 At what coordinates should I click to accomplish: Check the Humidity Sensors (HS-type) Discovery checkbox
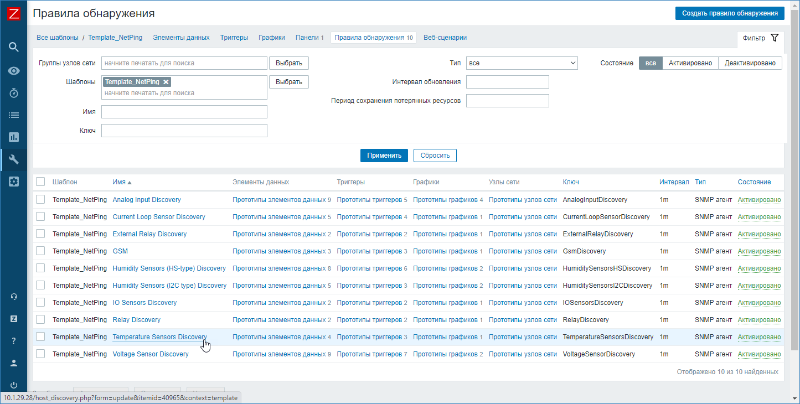click(x=40, y=268)
